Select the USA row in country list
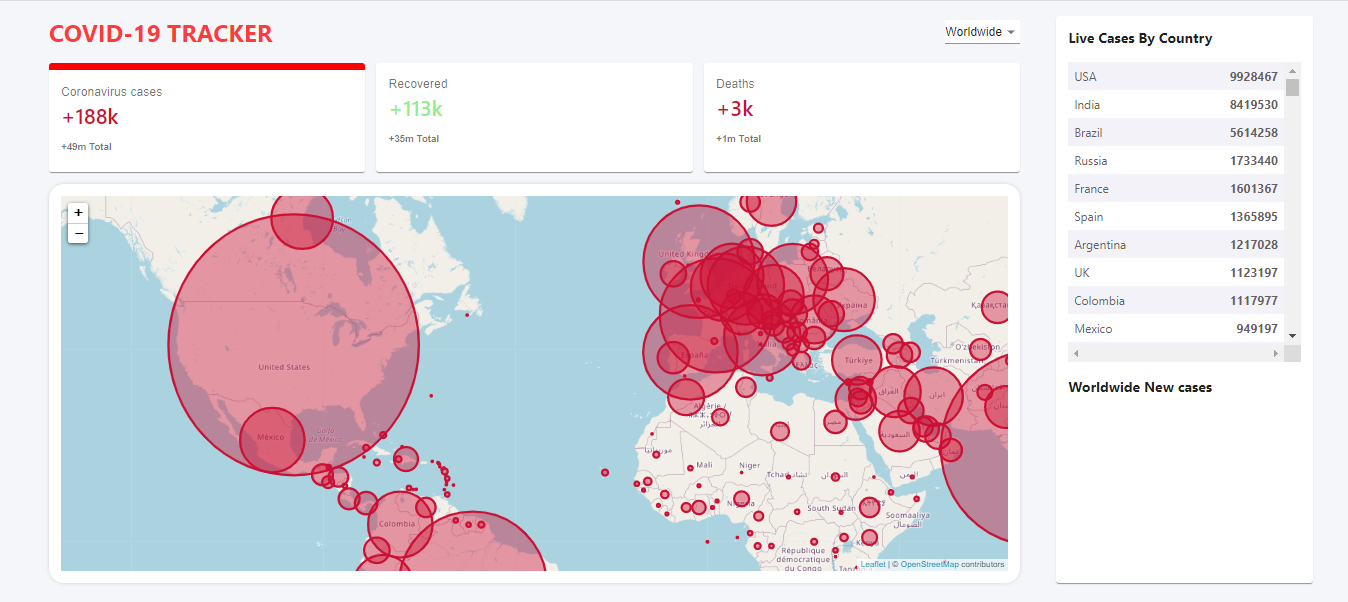Screen dimensions: 1348x602 point(1176,77)
